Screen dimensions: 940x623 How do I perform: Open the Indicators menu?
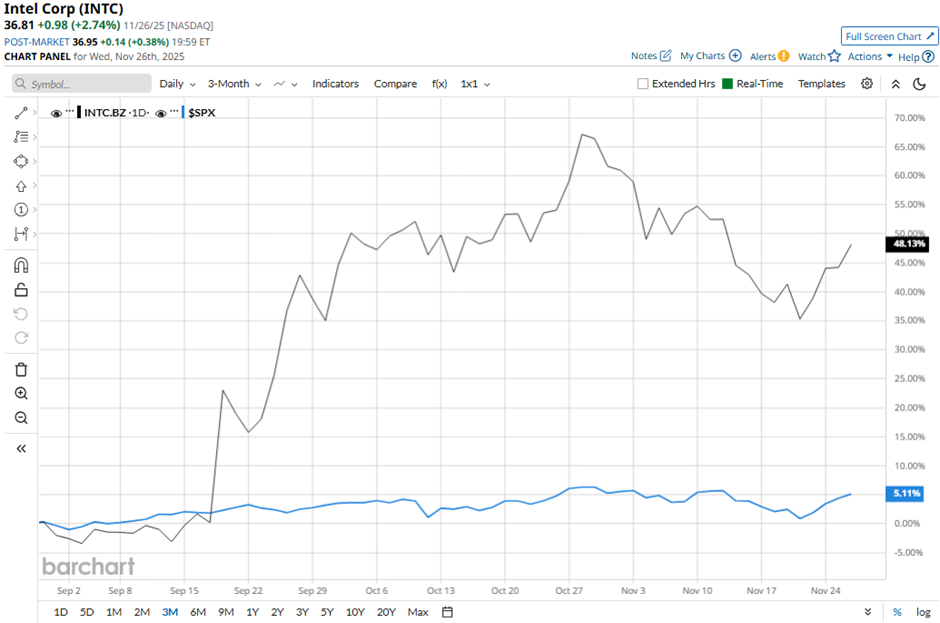(335, 84)
